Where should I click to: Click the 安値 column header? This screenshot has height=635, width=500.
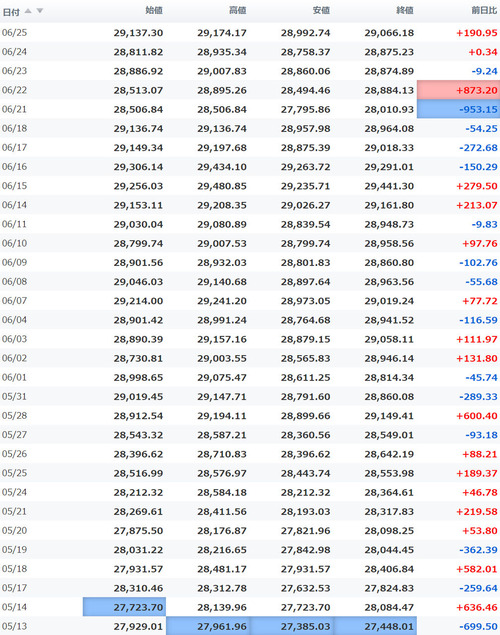[321, 11]
